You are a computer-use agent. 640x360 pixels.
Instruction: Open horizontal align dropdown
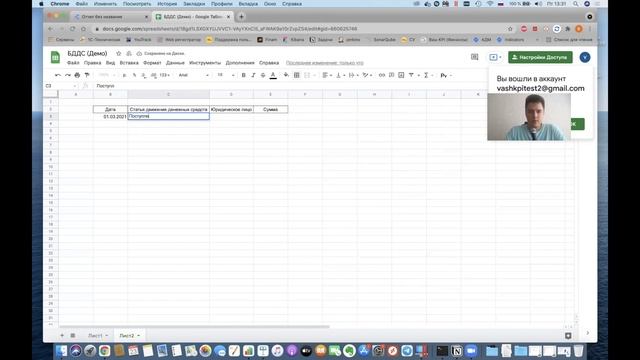(327, 75)
